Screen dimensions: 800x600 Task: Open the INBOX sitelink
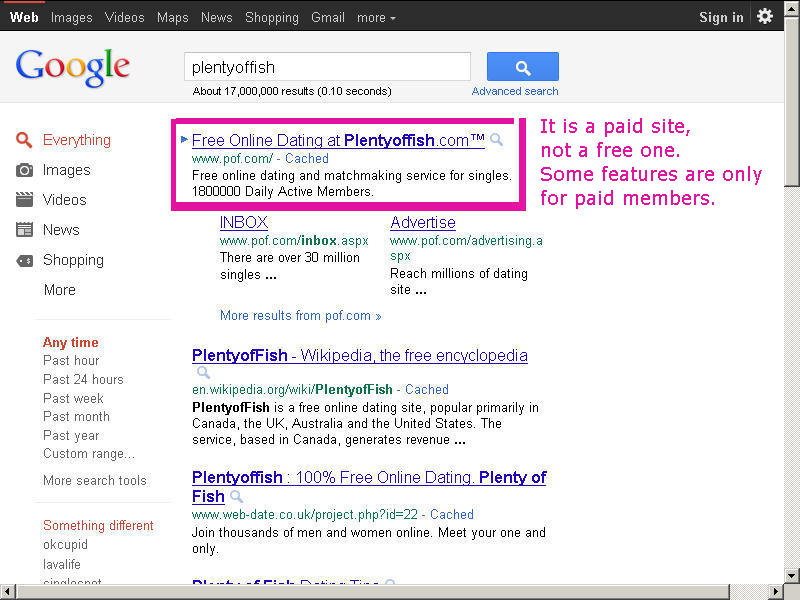click(244, 222)
